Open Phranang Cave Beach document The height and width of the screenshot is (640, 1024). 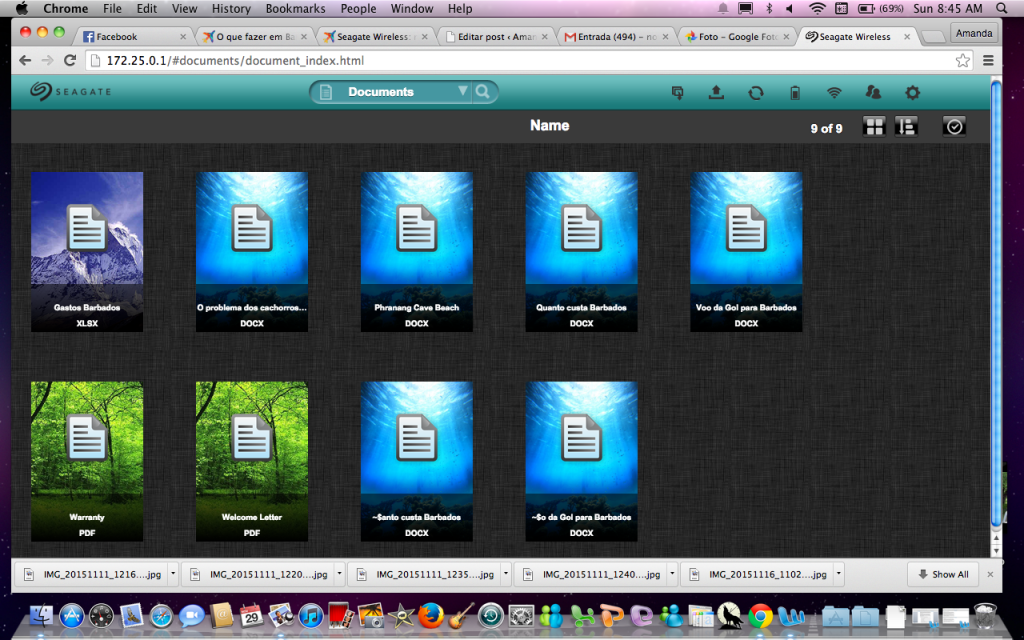pyautogui.click(x=417, y=252)
